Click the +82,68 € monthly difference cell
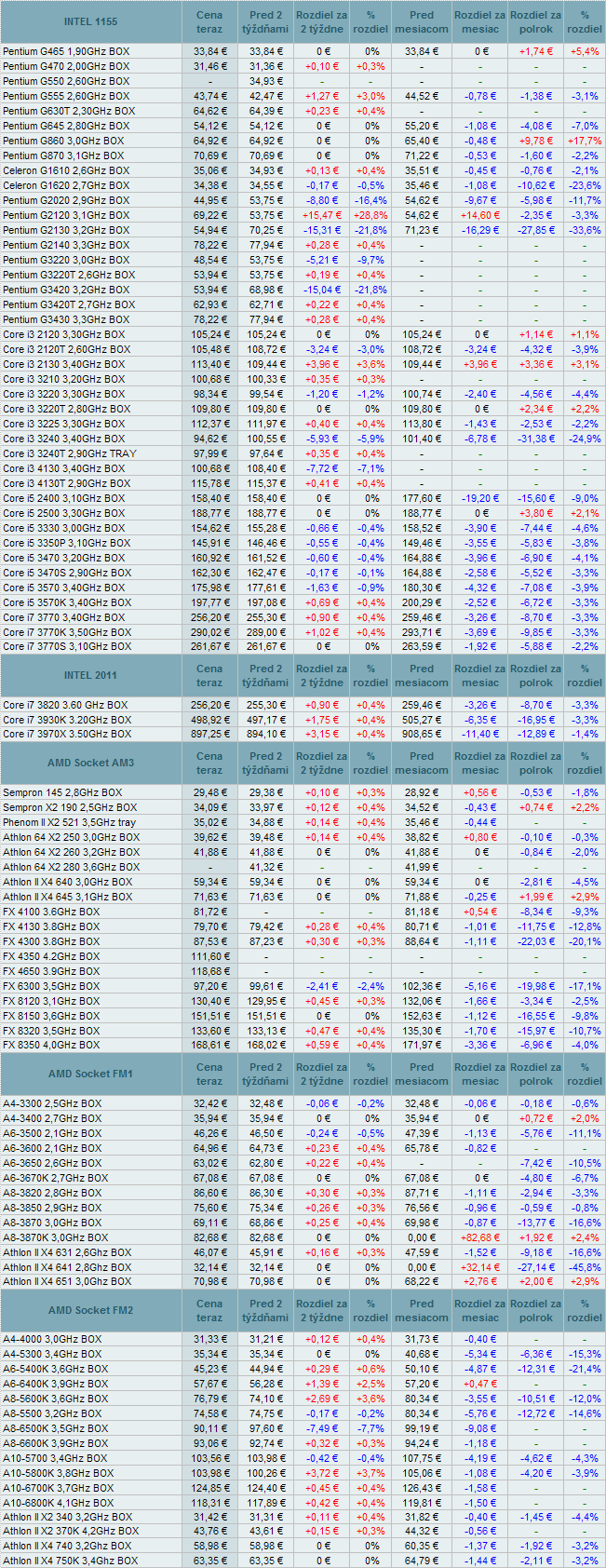Image resolution: width=606 pixels, height=1568 pixels. [x=480, y=1237]
